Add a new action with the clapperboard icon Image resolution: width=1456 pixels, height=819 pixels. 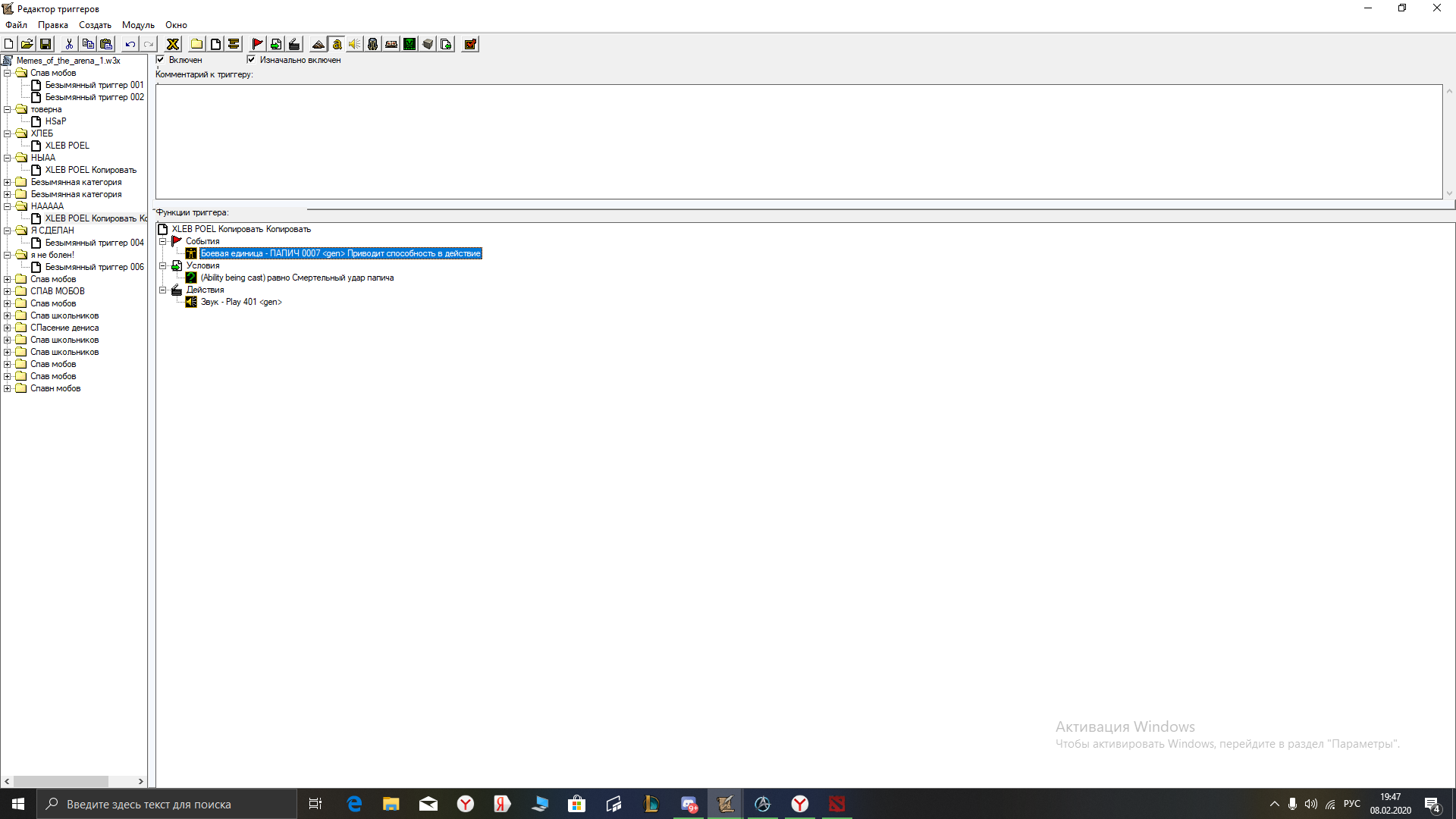(x=294, y=44)
